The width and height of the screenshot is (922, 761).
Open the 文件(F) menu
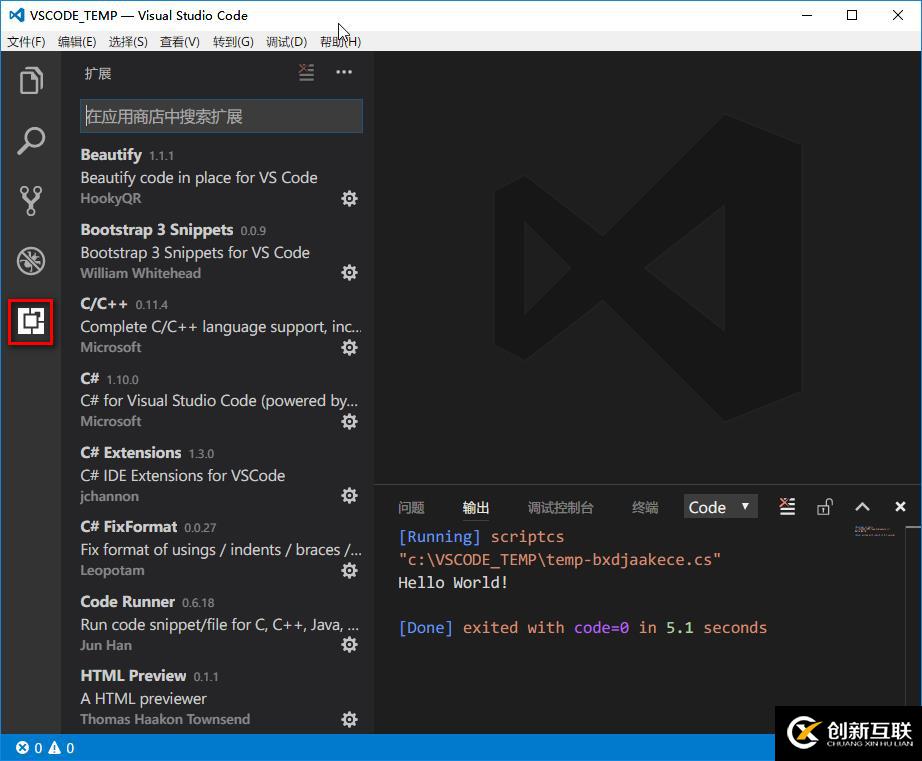pos(26,42)
